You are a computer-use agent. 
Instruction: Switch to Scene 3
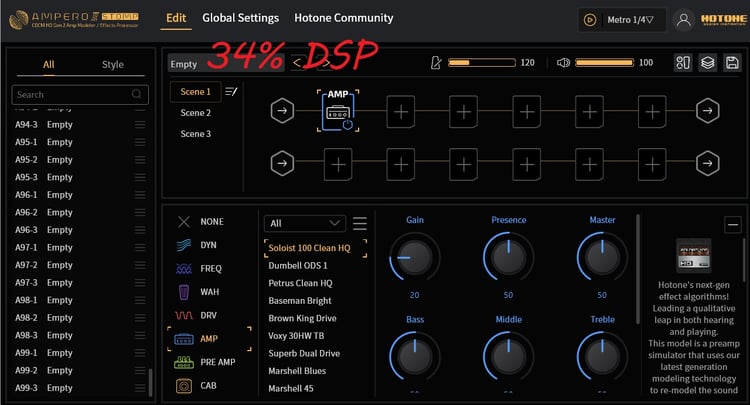click(196, 134)
